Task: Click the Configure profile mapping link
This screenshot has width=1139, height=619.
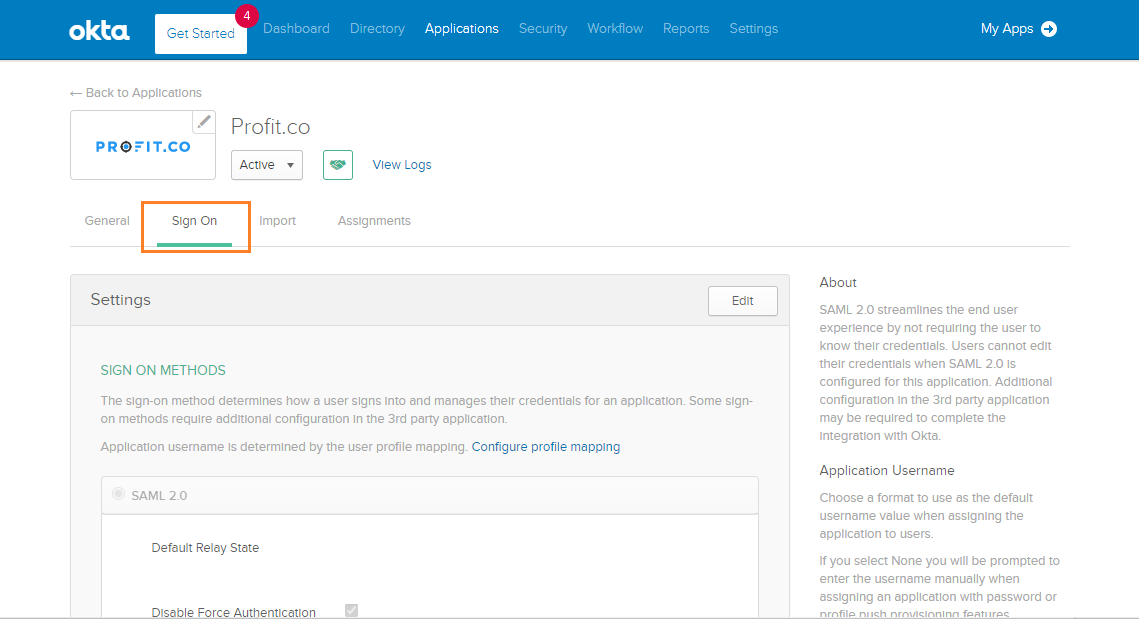Action: pyautogui.click(x=546, y=446)
